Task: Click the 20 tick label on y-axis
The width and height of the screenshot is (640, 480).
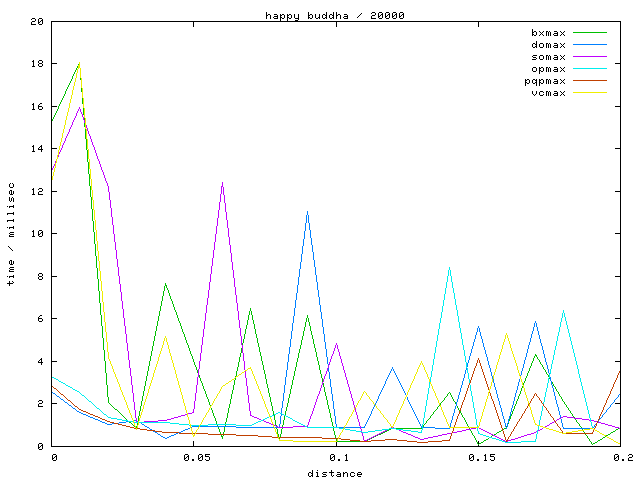Action: pos(37,21)
